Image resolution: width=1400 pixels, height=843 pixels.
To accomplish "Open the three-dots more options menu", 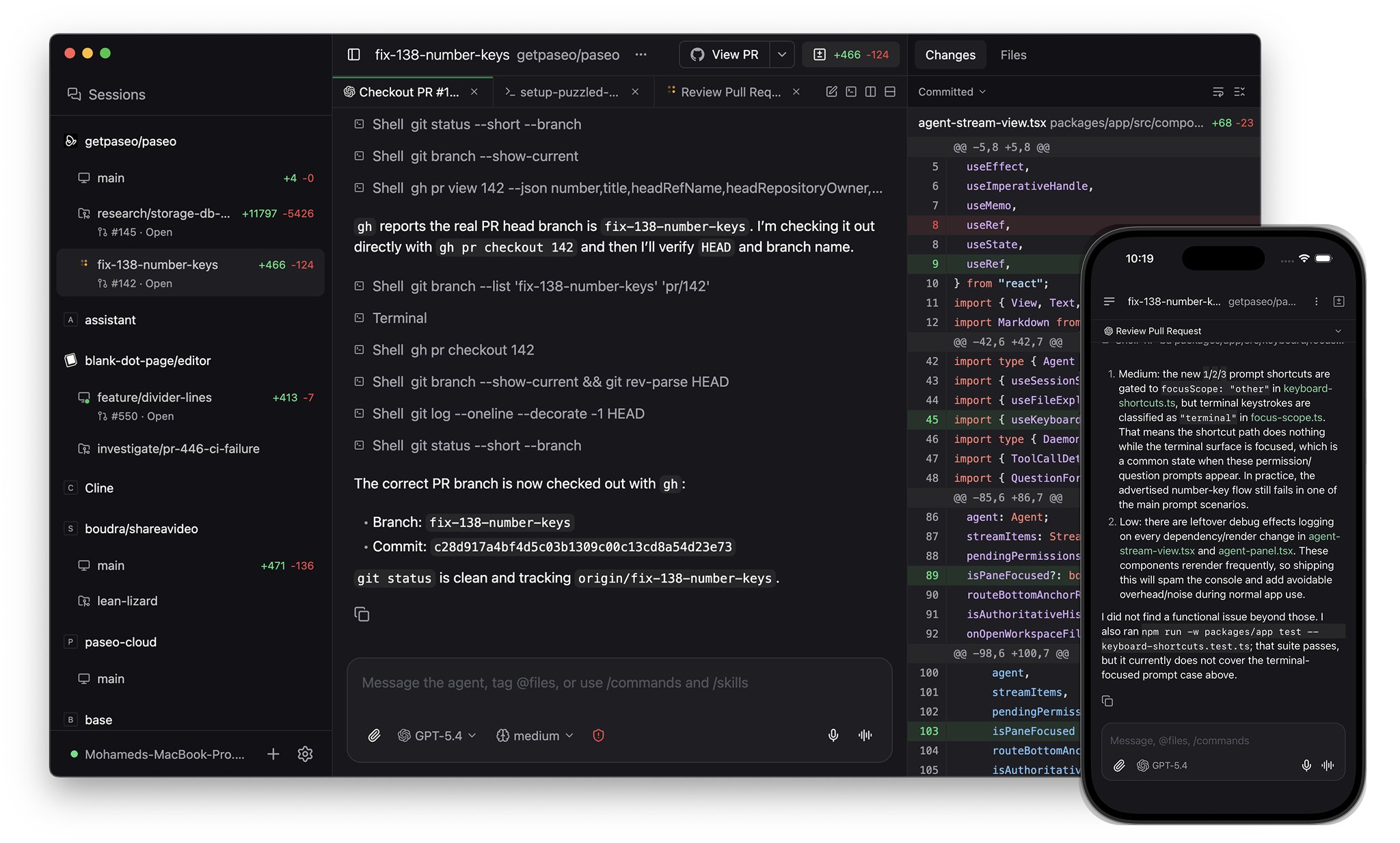I will coord(641,55).
